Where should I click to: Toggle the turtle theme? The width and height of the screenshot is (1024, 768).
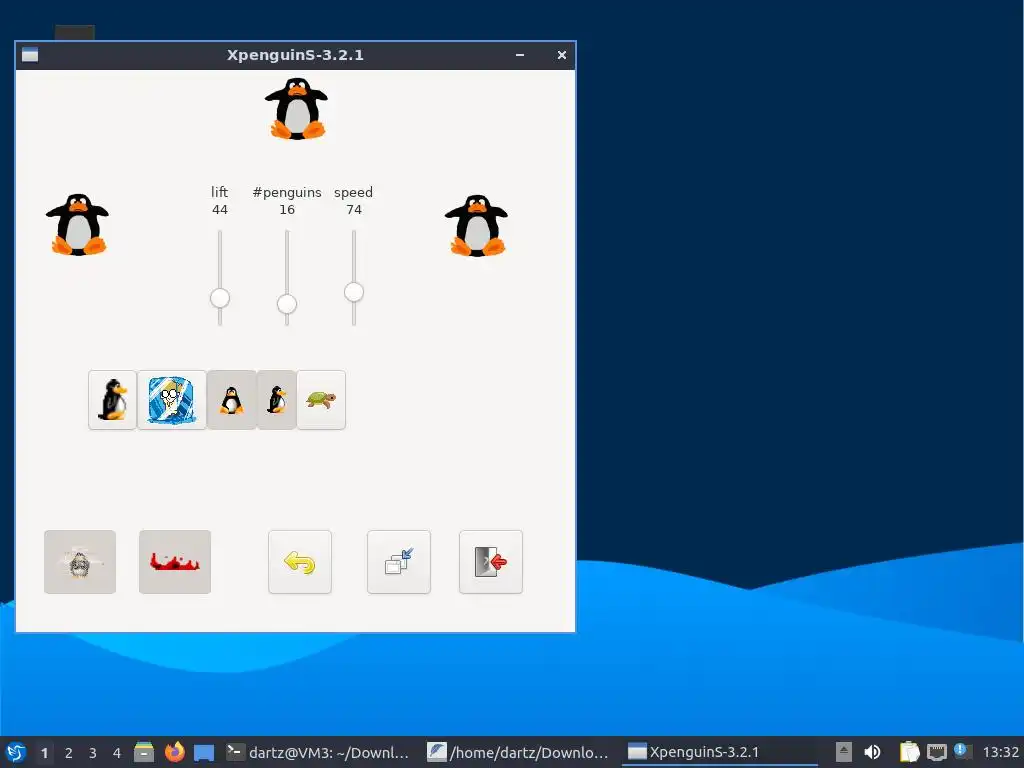coord(321,400)
